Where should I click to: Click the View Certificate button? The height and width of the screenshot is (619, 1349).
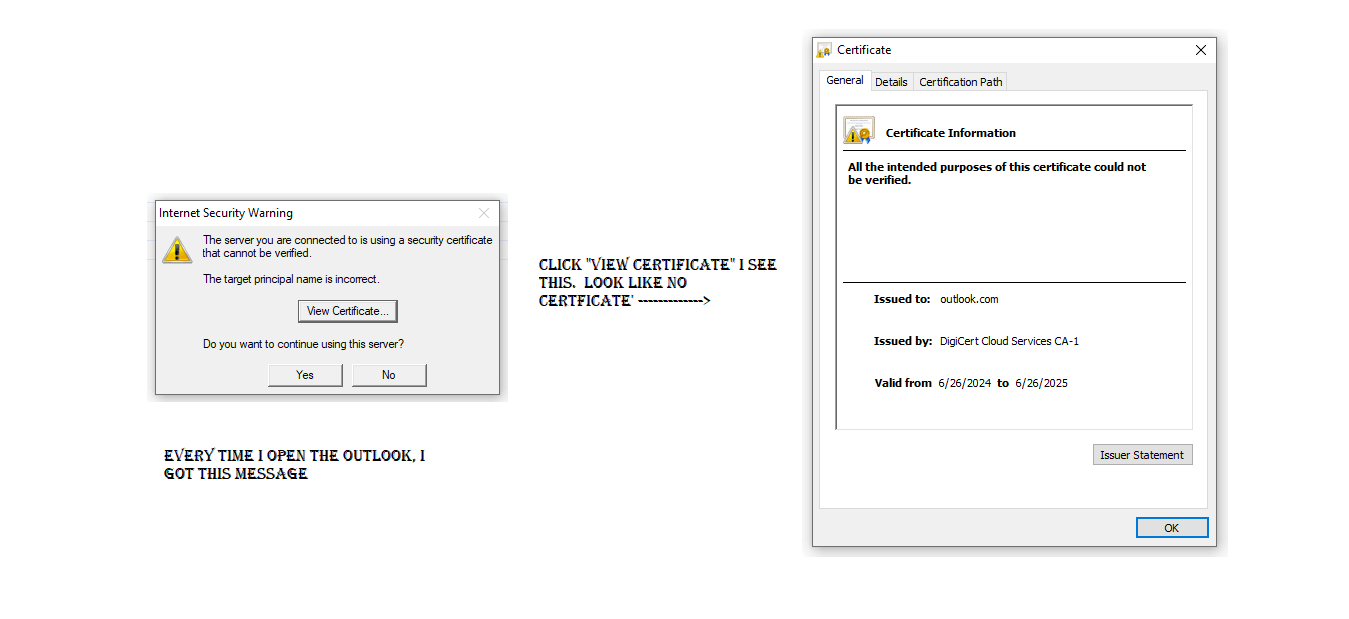(x=348, y=311)
